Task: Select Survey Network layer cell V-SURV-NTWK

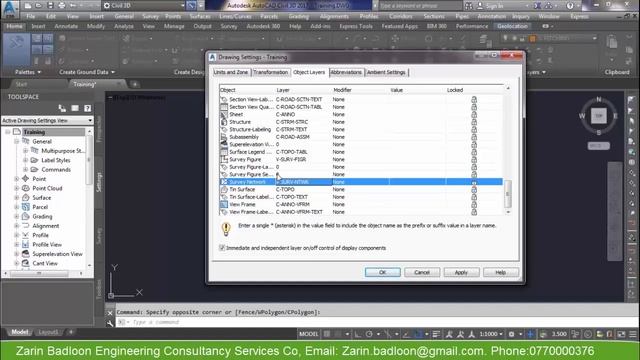Action: coord(304,182)
